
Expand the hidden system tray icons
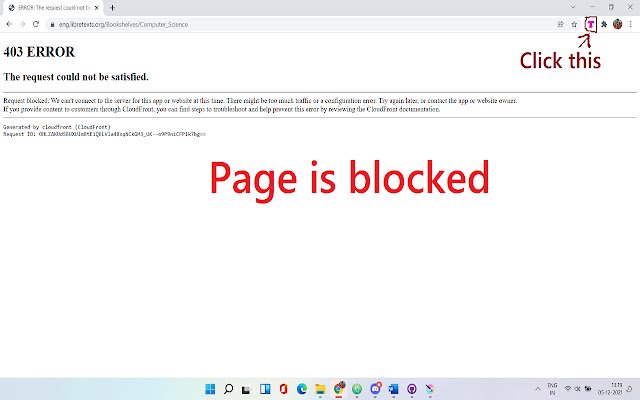click(535, 388)
